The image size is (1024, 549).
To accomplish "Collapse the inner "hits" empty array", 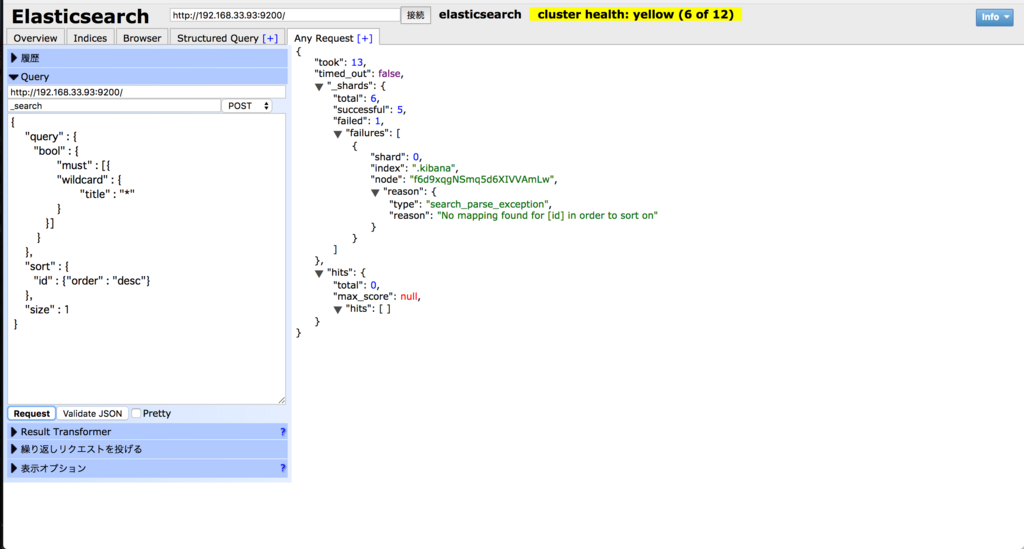I will pos(338,309).
